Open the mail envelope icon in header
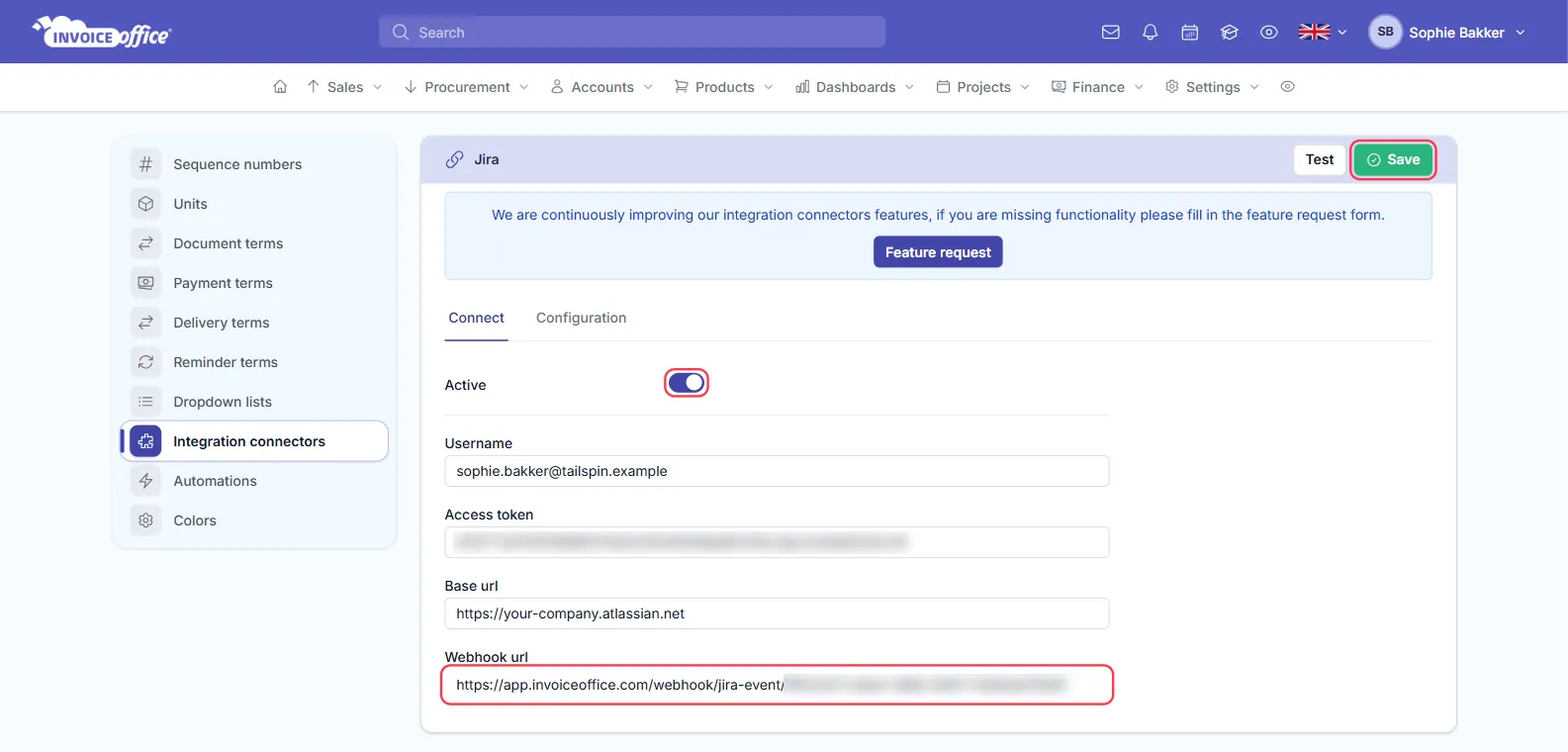This screenshot has width=1568, height=752. (1111, 33)
